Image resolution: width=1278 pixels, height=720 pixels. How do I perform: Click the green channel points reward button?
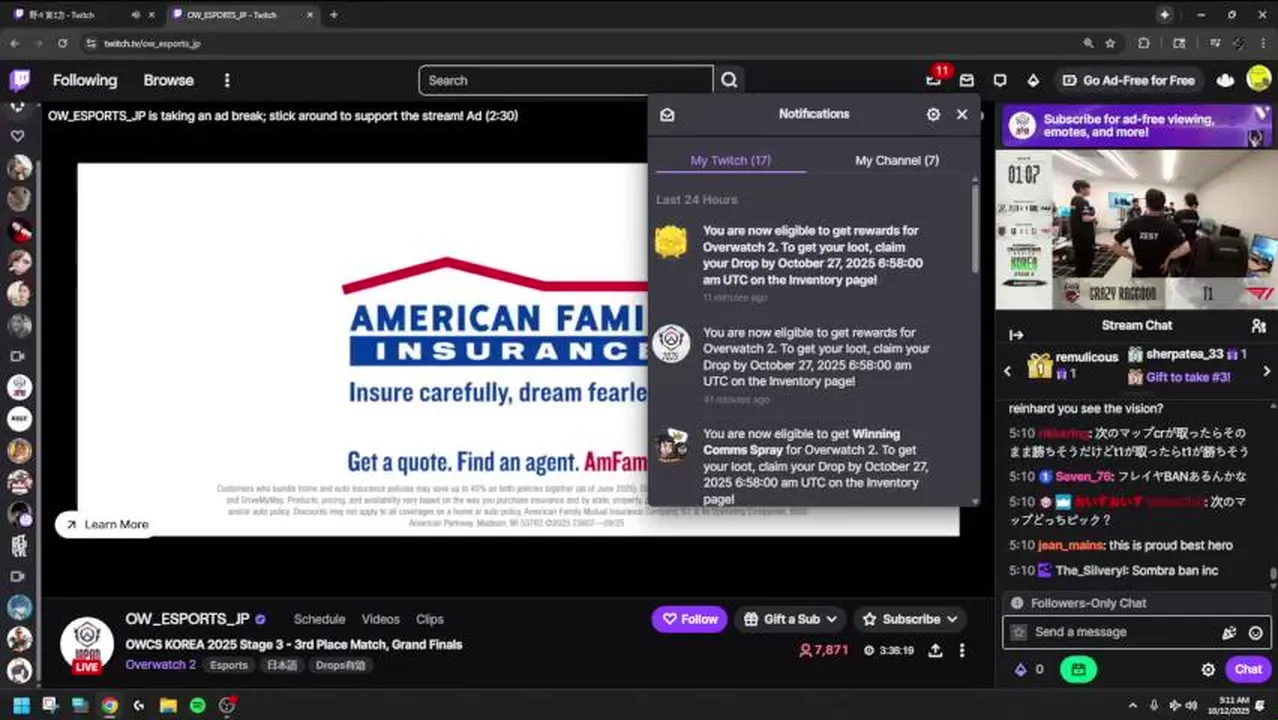[1078, 670]
